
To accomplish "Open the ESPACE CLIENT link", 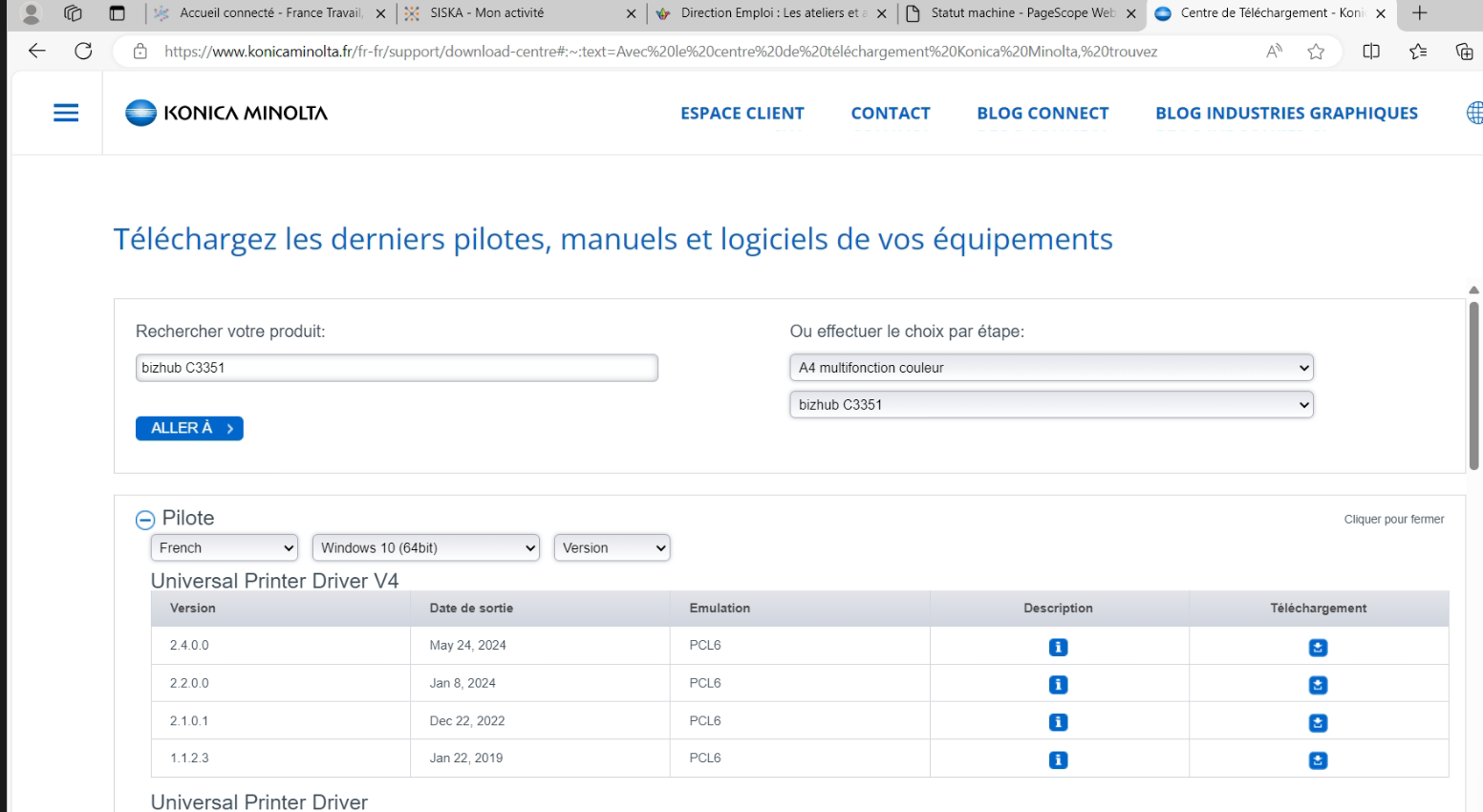I will [742, 114].
